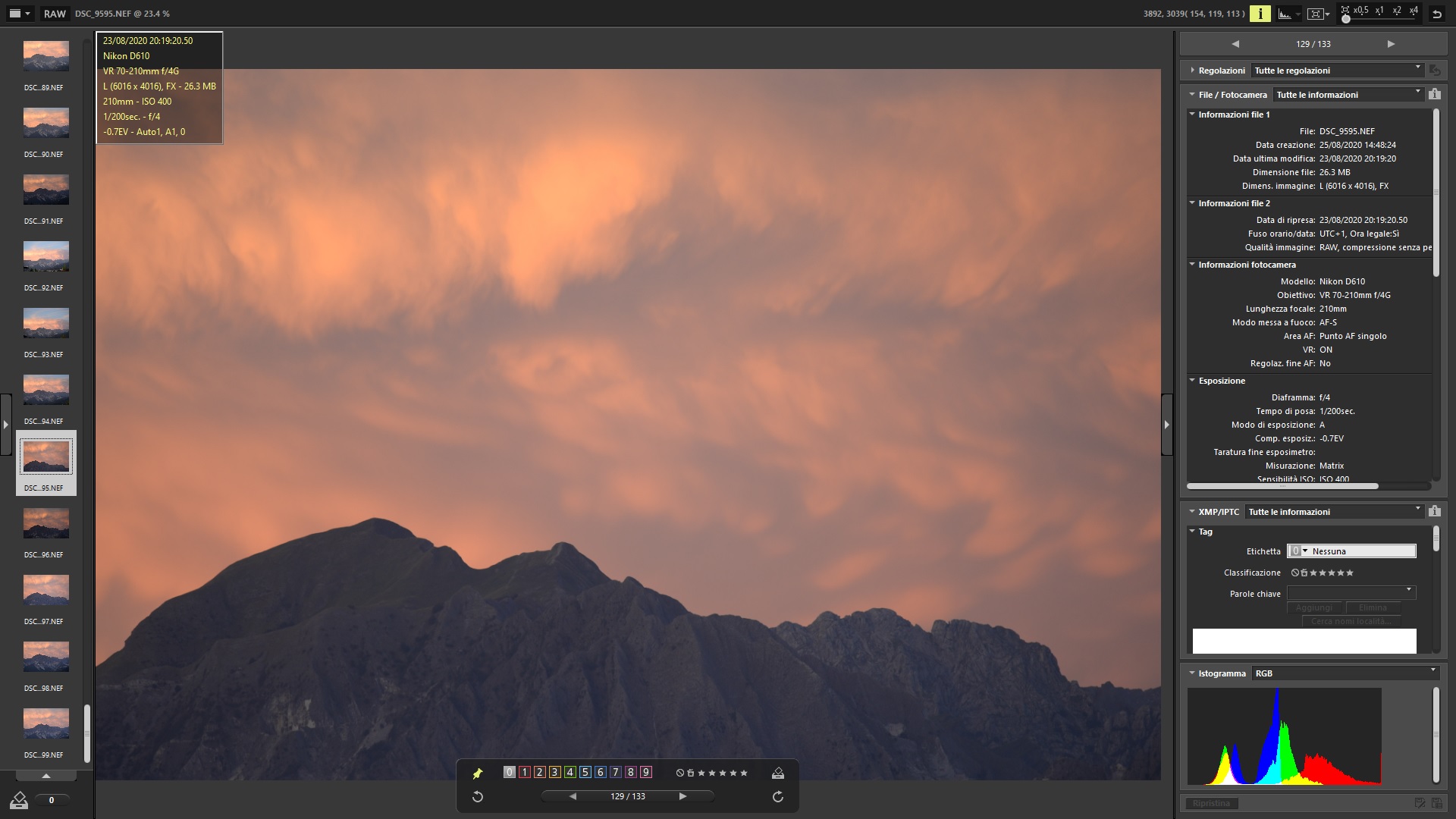Rotate image counterclockwise in floating toolbar
The height and width of the screenshot is (819, 1456).
coord(478,796)
